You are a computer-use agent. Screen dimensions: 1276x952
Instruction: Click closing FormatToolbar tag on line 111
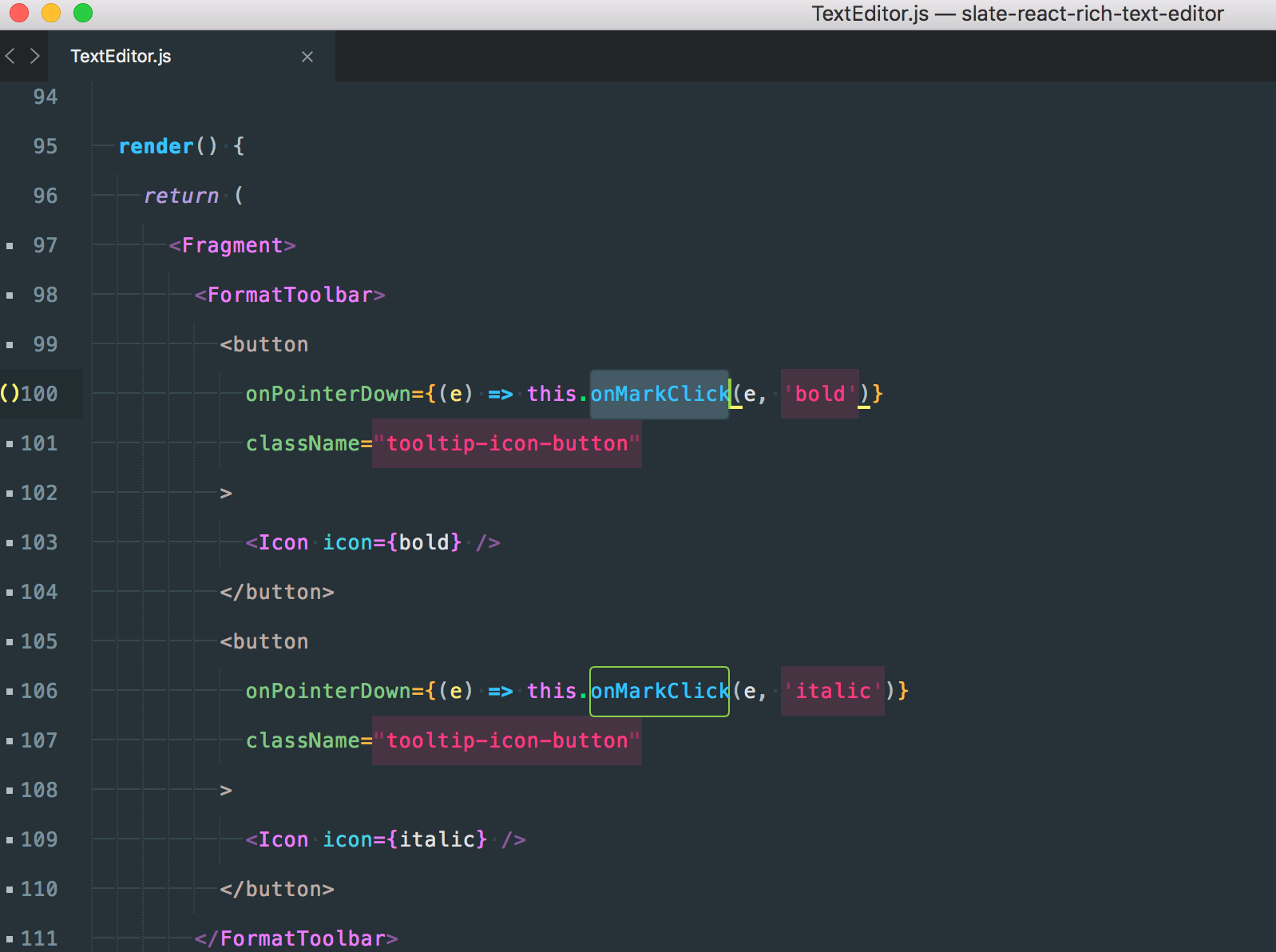pos(296,938)
